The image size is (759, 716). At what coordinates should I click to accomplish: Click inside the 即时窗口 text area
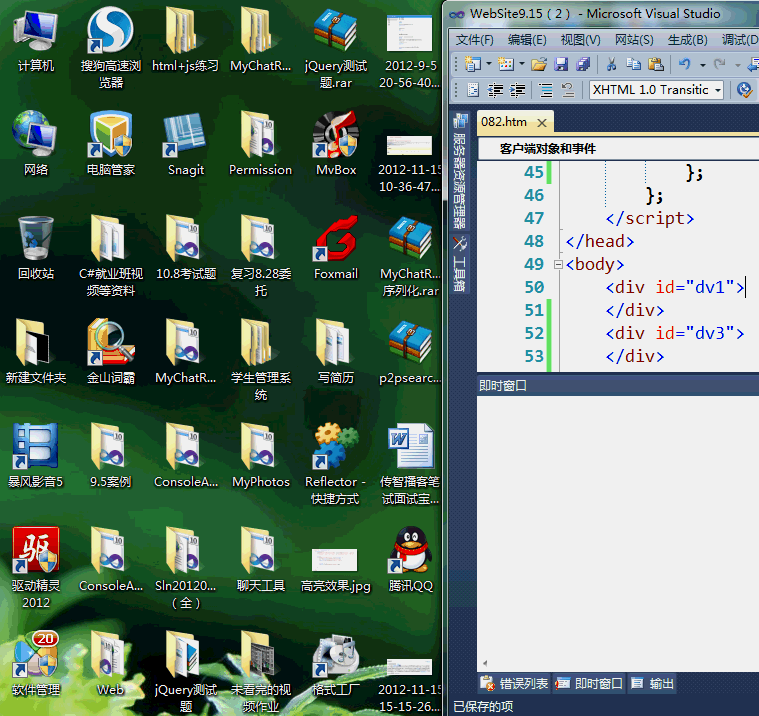coord(615,530)
